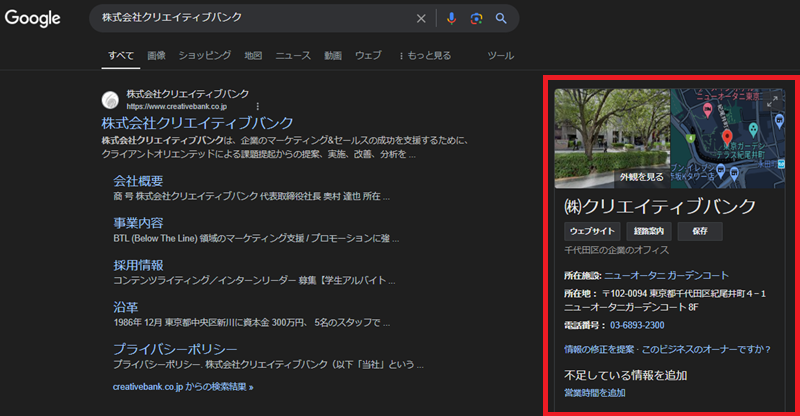Image resolution: width=800 pixels, height=416 pixels.
Task: Open the main 株式会社クリエイティブバンク result title
Action: tap(197, 123)
